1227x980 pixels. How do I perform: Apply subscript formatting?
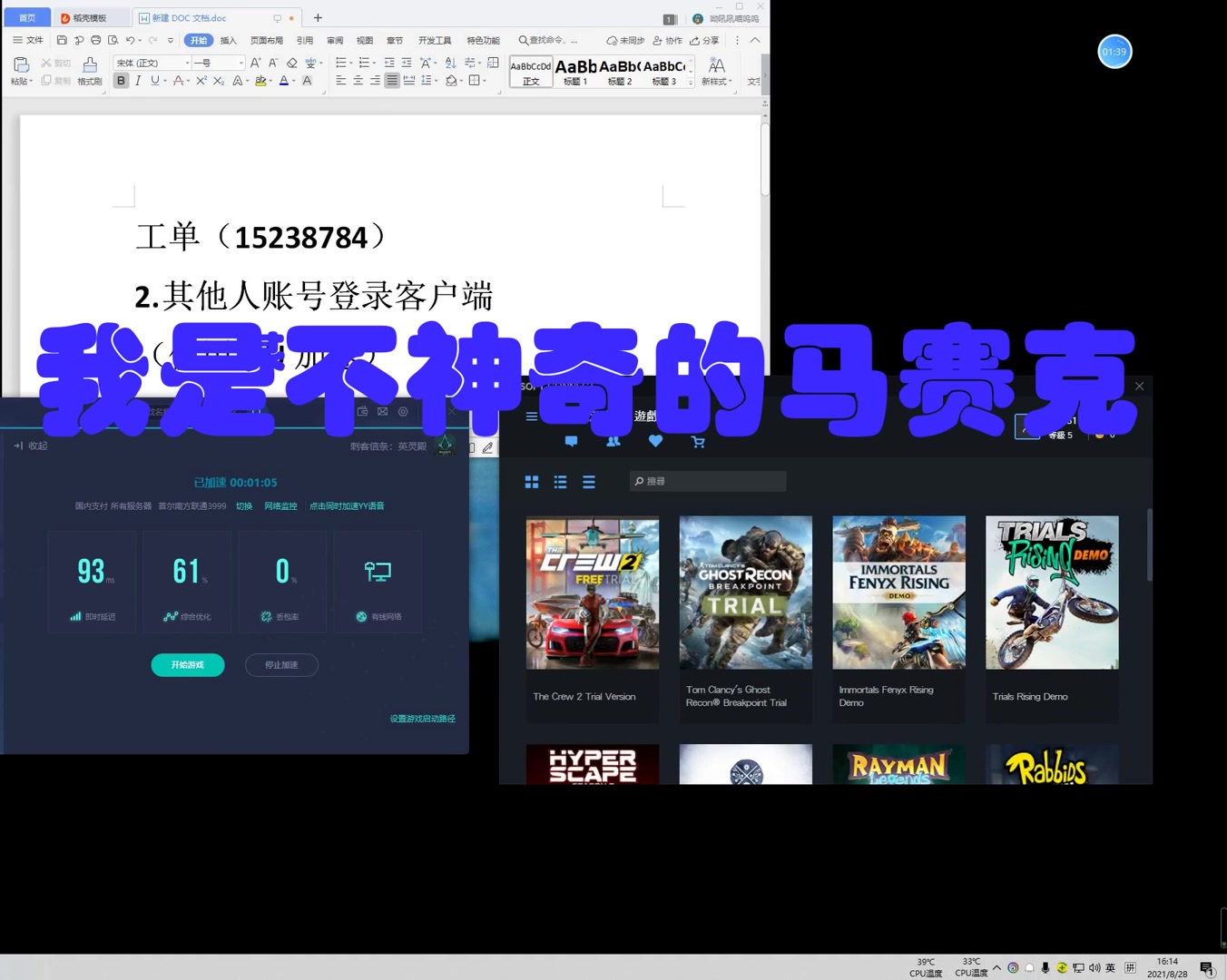click(x=219, y=81)
